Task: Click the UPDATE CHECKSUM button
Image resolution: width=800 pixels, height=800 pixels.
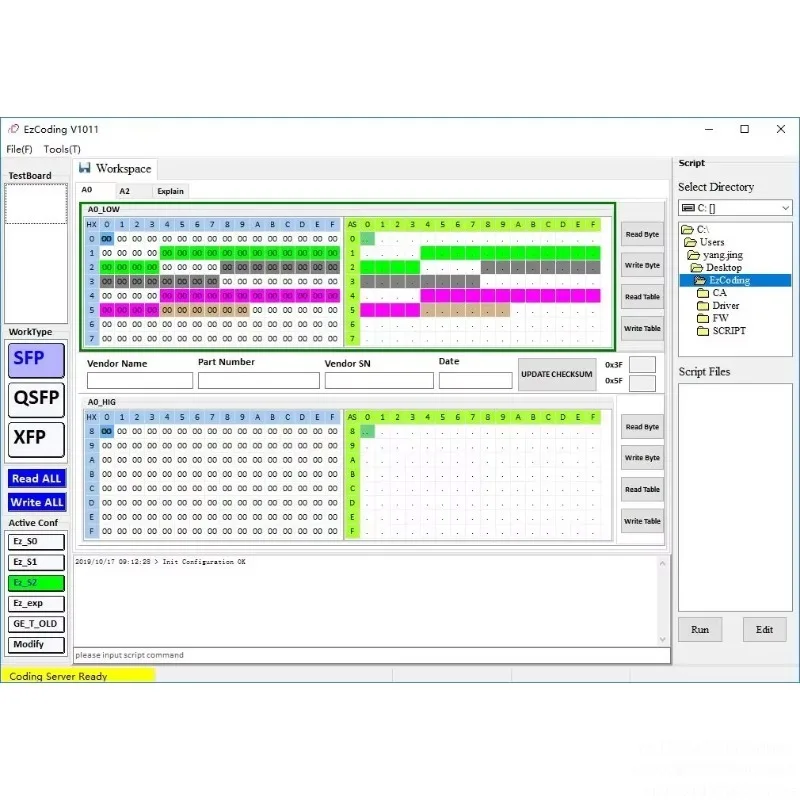Action: click(557, 374)
